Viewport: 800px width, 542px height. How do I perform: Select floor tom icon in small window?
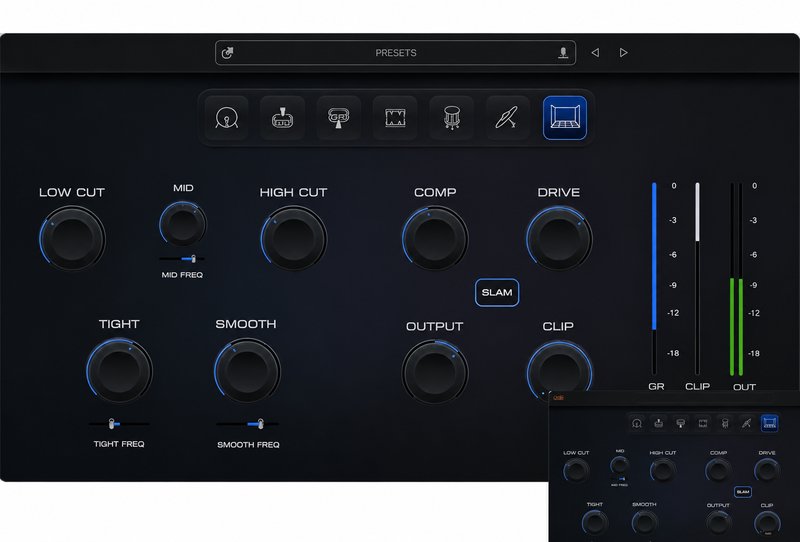point(725,423)
